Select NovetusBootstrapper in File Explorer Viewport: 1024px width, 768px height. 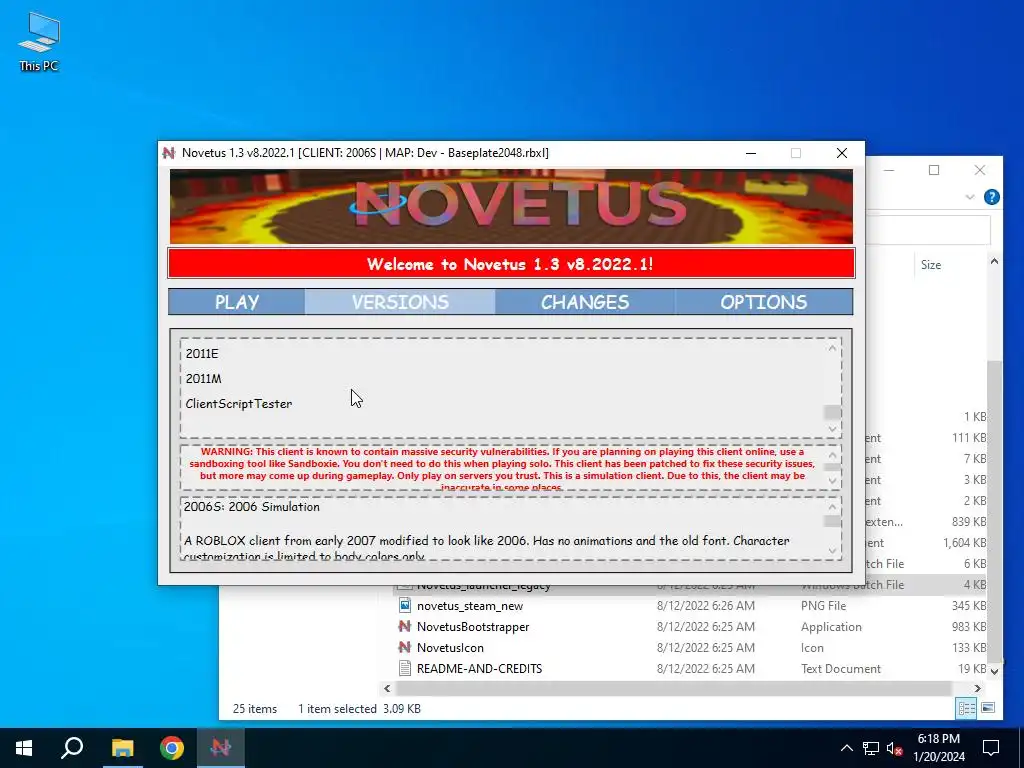pyautogui.click(x=473, y=627)
